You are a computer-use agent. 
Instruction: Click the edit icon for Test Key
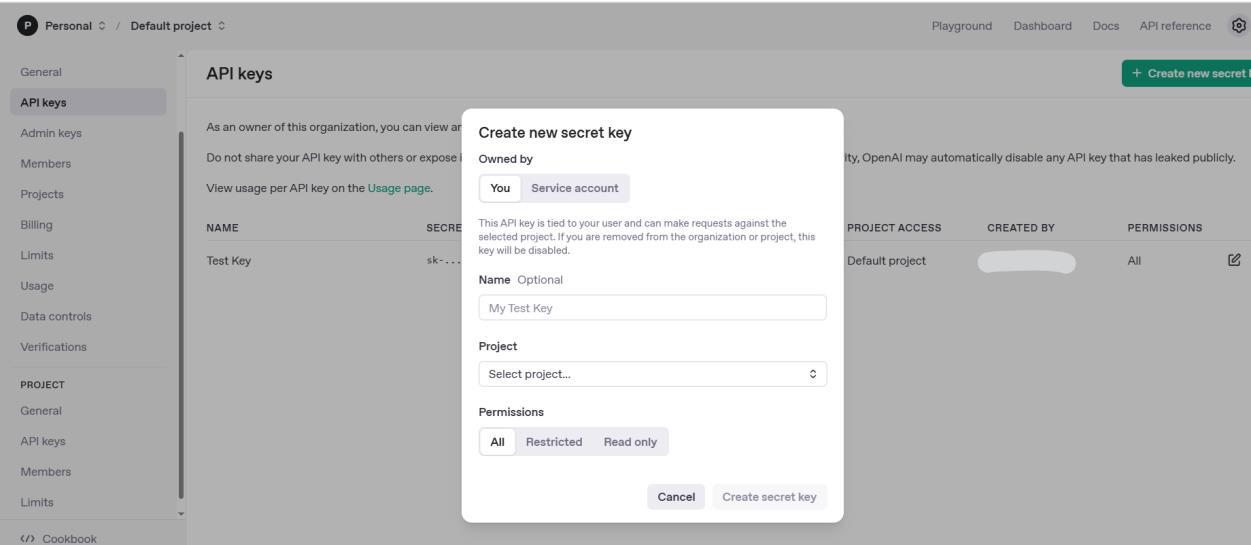pyautogui.click(x=1234, y=260)
